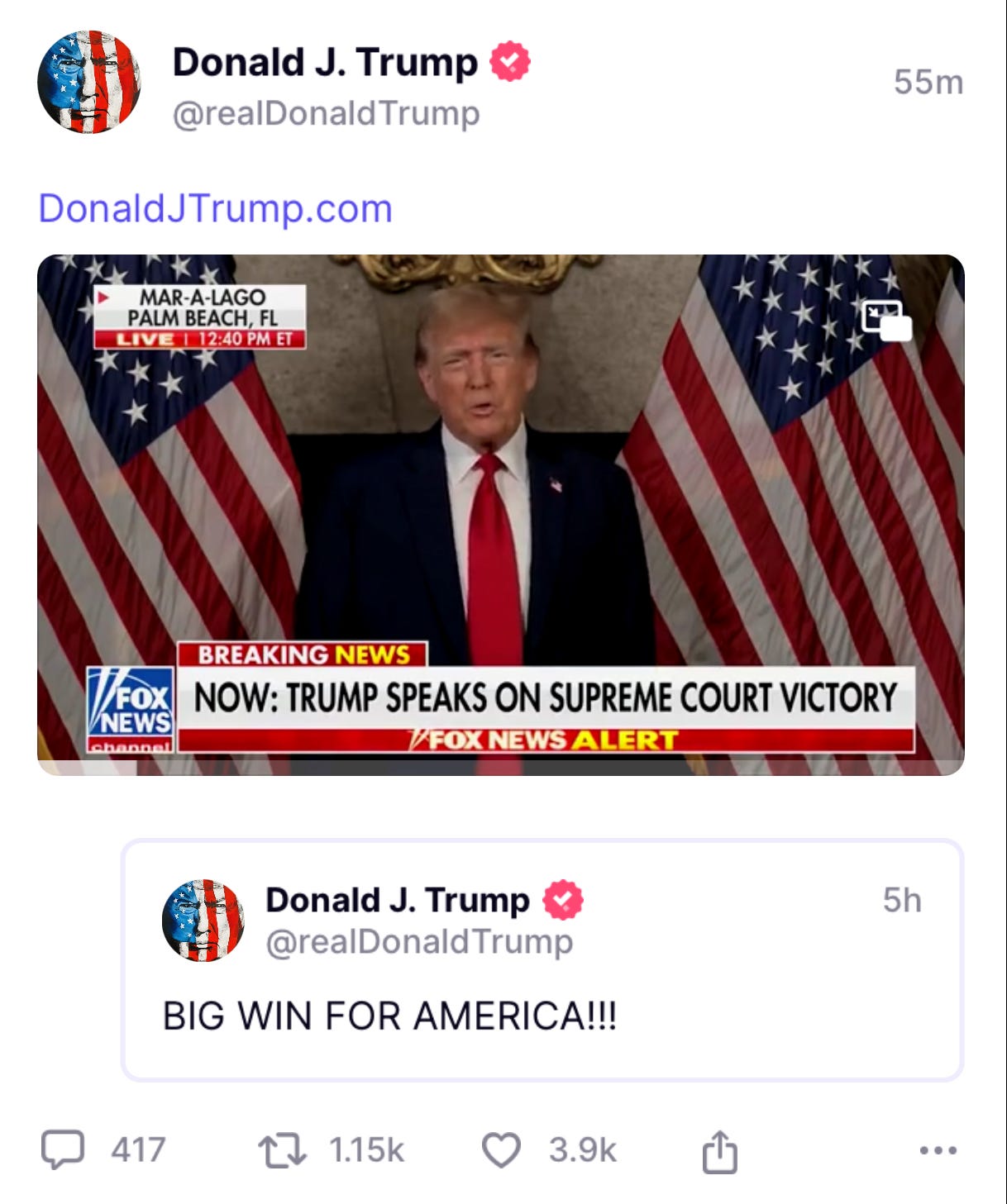Open the DonaldJTrump.com link
The width and height of the screenshot is (1007, 1204).
(215, 207)
